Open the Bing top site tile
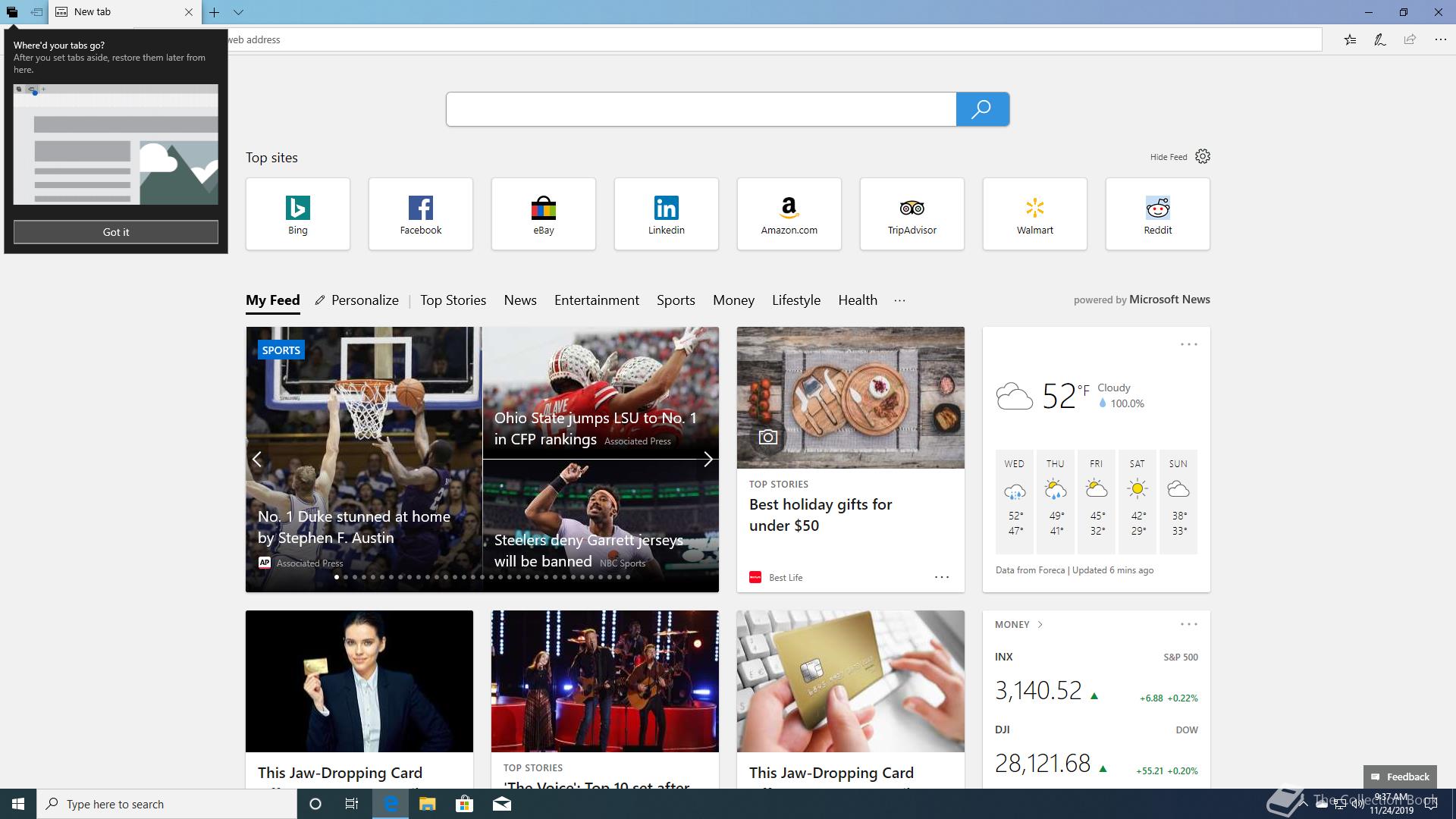The height and width of the screenshot is (819, 1456). tap(298, 214)
